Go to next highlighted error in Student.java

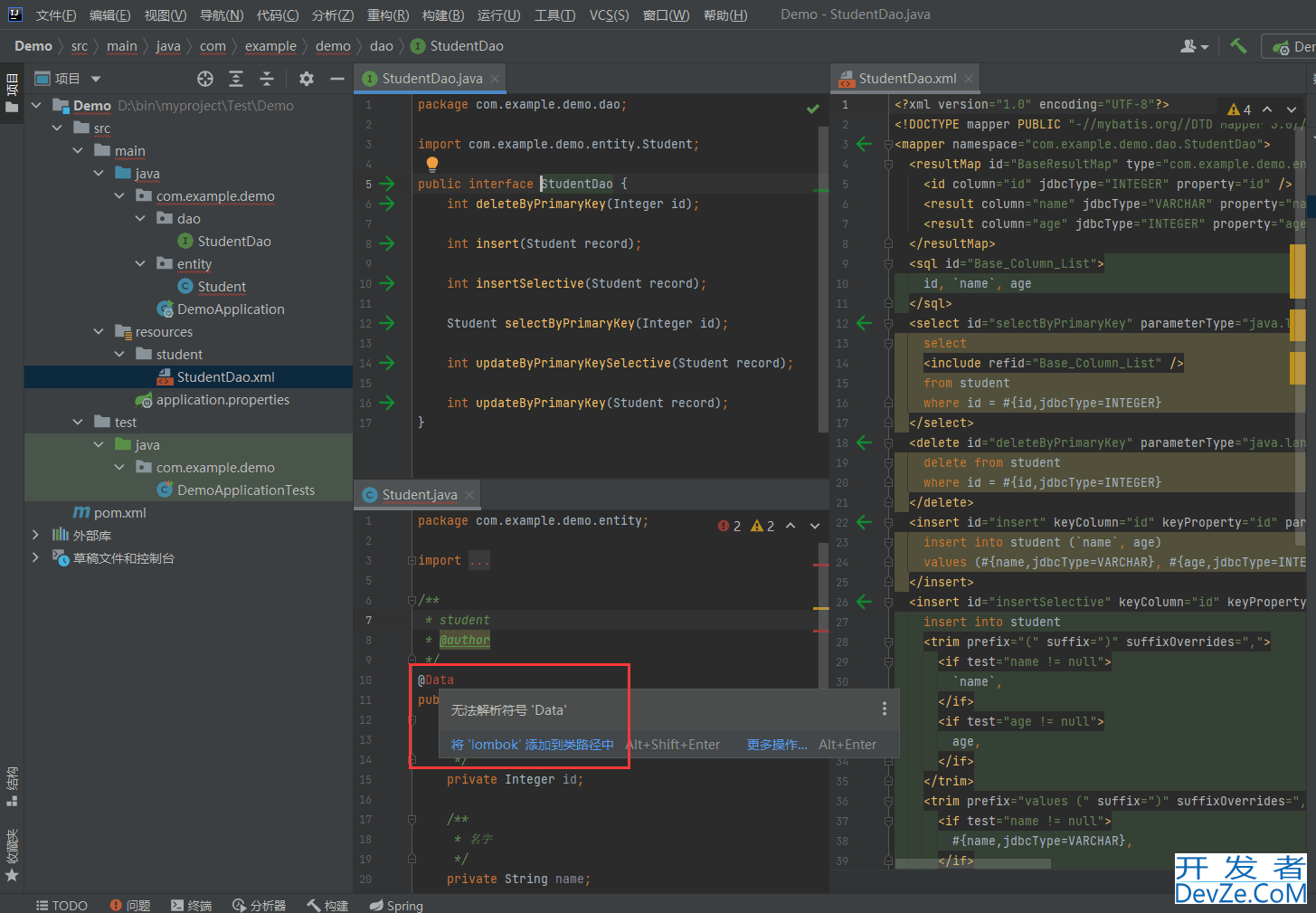[815, 526]
